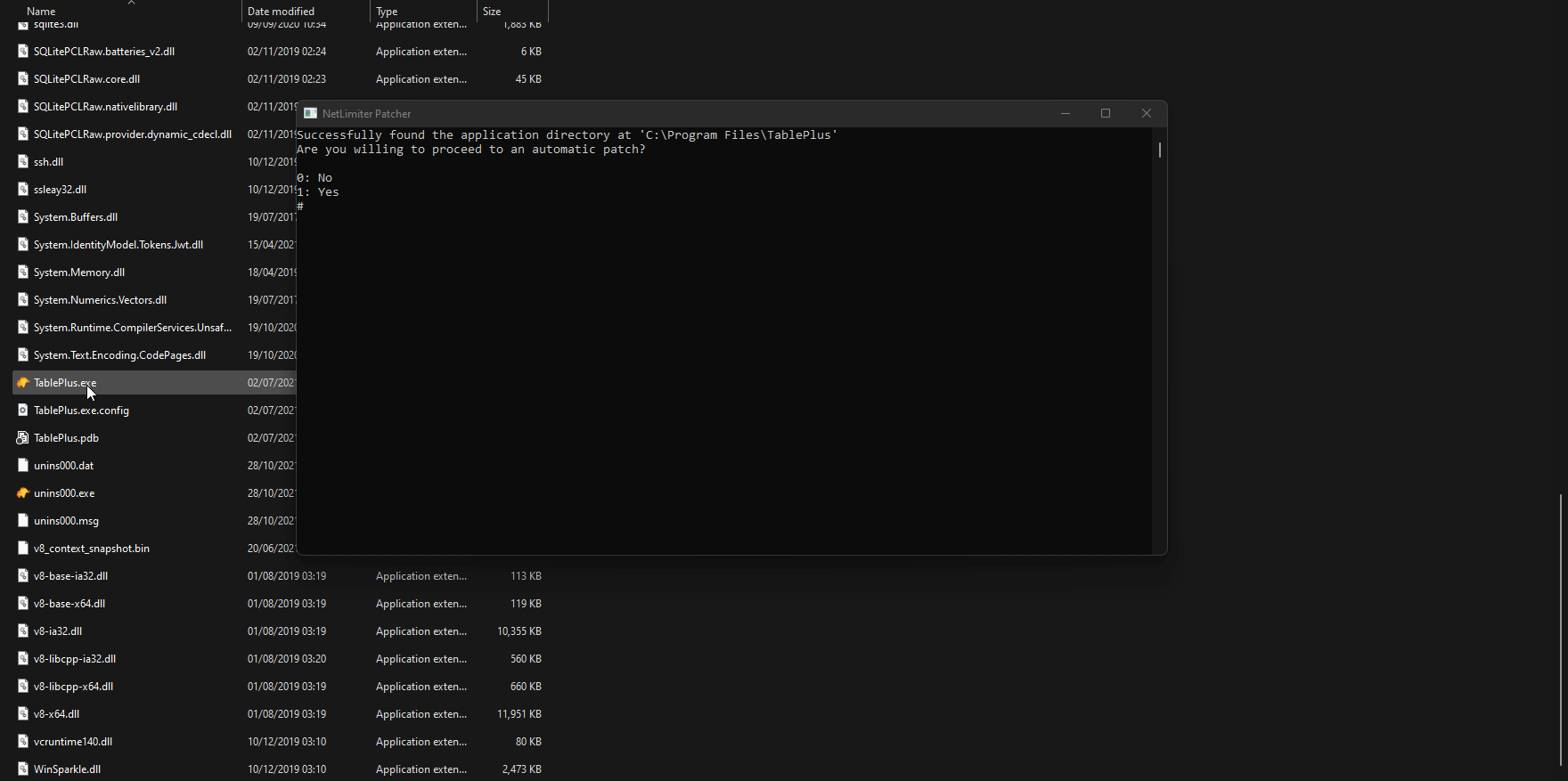The image size is (1568, 781).
Task: Click the '0: No' option line in console
Action: point(314,178)
